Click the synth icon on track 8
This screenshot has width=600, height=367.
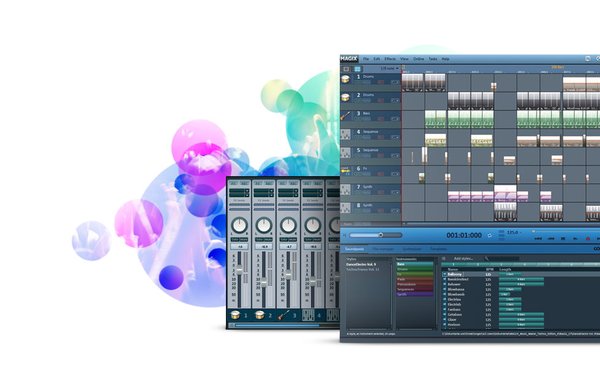tap(346, 208)
